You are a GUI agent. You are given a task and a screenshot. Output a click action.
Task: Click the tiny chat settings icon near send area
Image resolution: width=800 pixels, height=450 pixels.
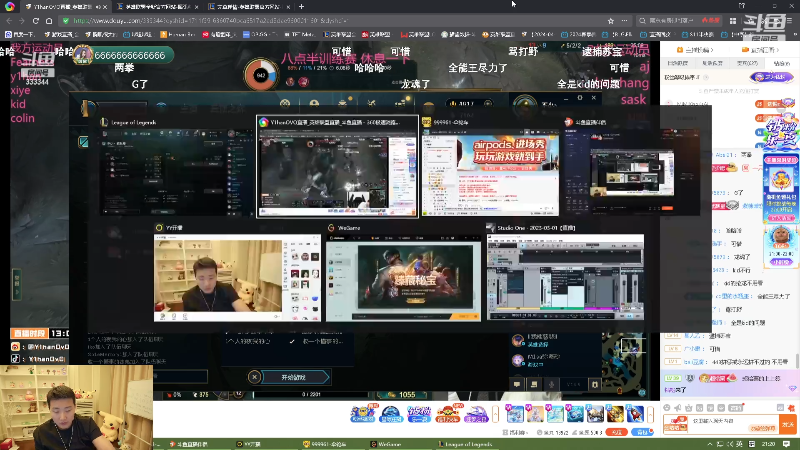[x=780, y=408]
